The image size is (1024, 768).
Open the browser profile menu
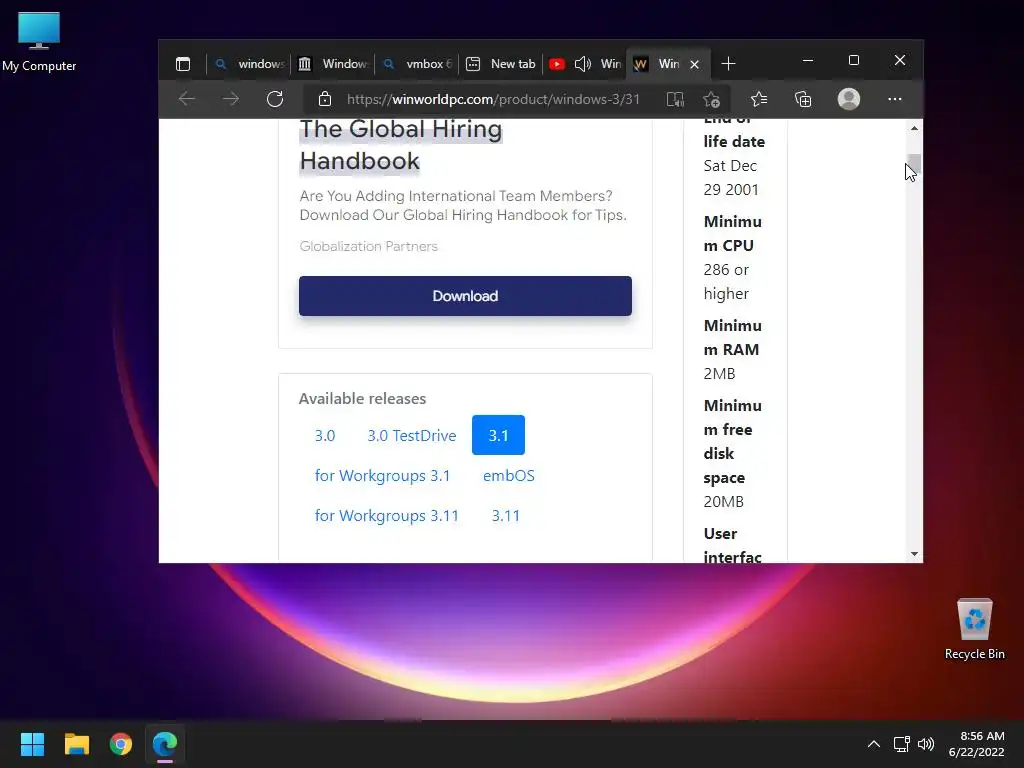(849, 99)
